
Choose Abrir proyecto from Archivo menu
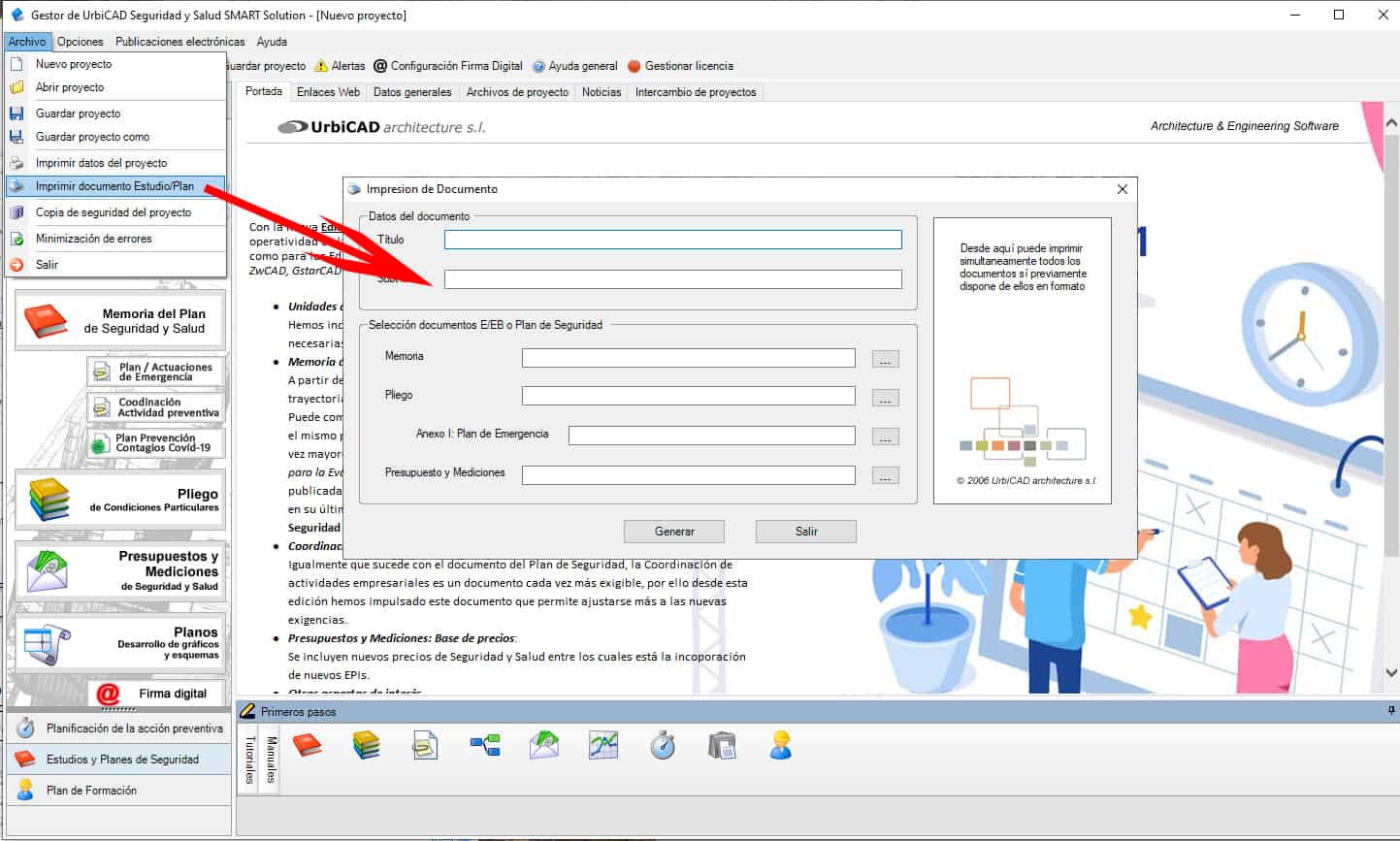click(115, 87)
